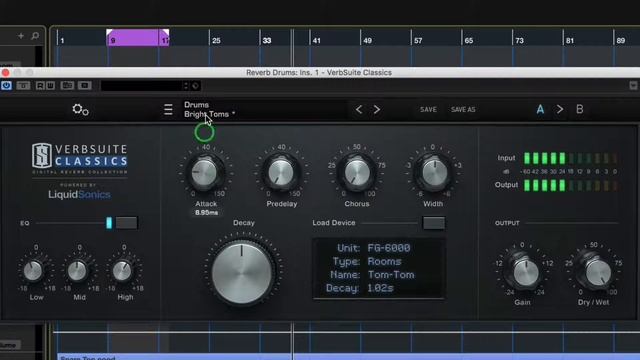Click the Drums Bright Toms preset name

209,109
